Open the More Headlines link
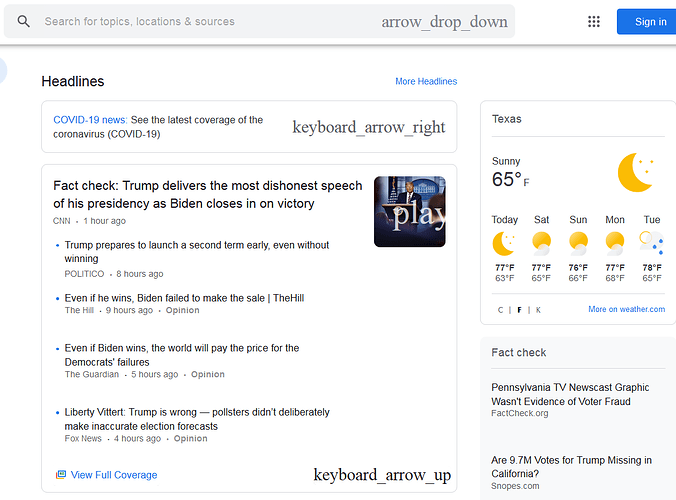676x500 pixels. pyautogui.click(x=426, y=81)
